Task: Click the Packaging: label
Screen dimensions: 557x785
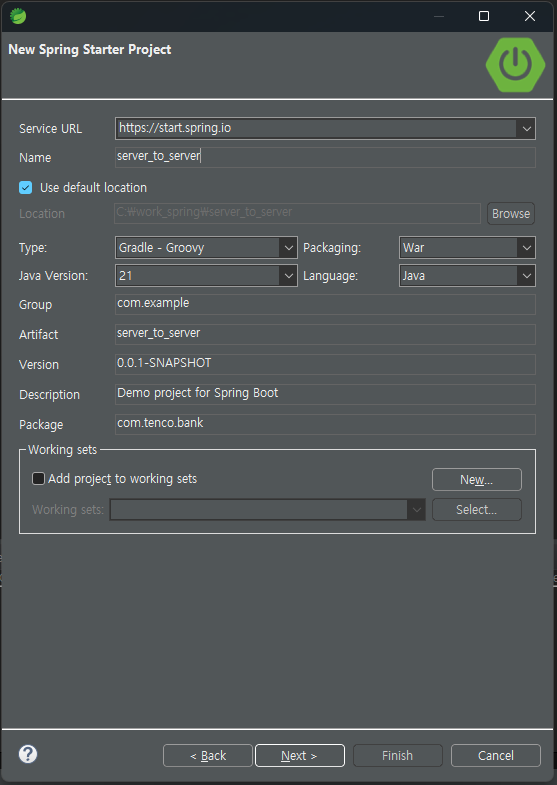Action: point(332,248)
